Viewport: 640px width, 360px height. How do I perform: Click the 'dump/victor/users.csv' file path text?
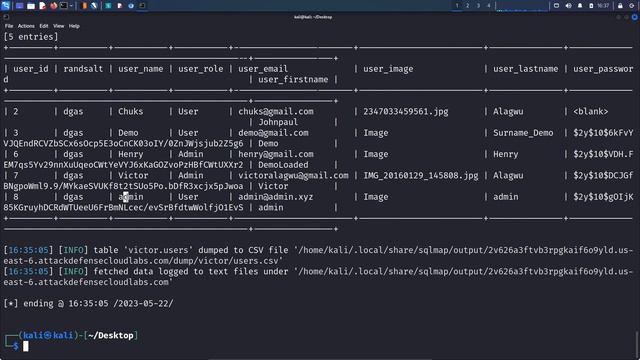point(226,260)
